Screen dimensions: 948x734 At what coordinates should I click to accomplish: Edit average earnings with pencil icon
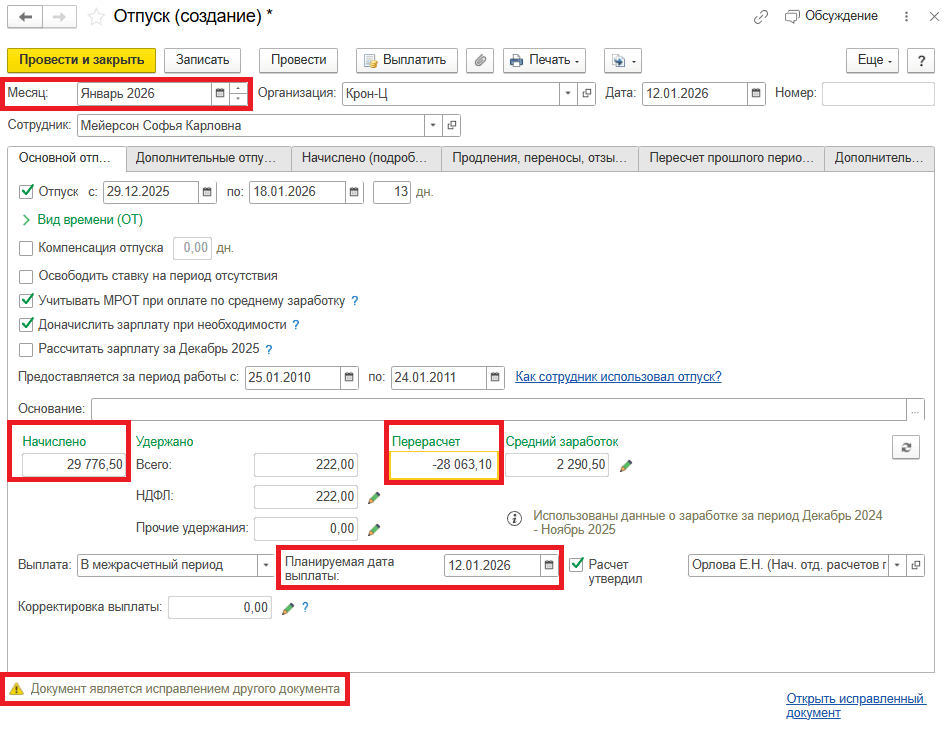(627, 465)
